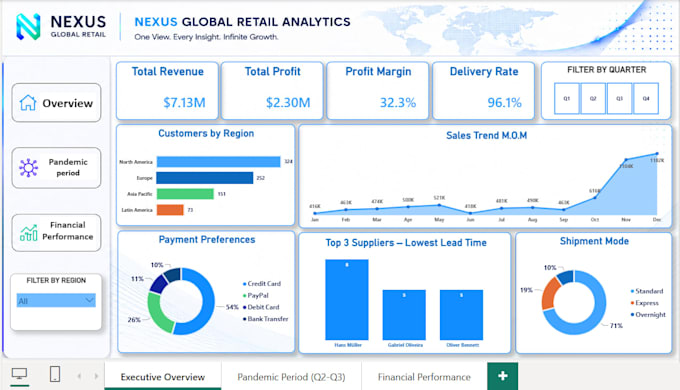Click the PayPal legend item

click(x=256, y=295)
